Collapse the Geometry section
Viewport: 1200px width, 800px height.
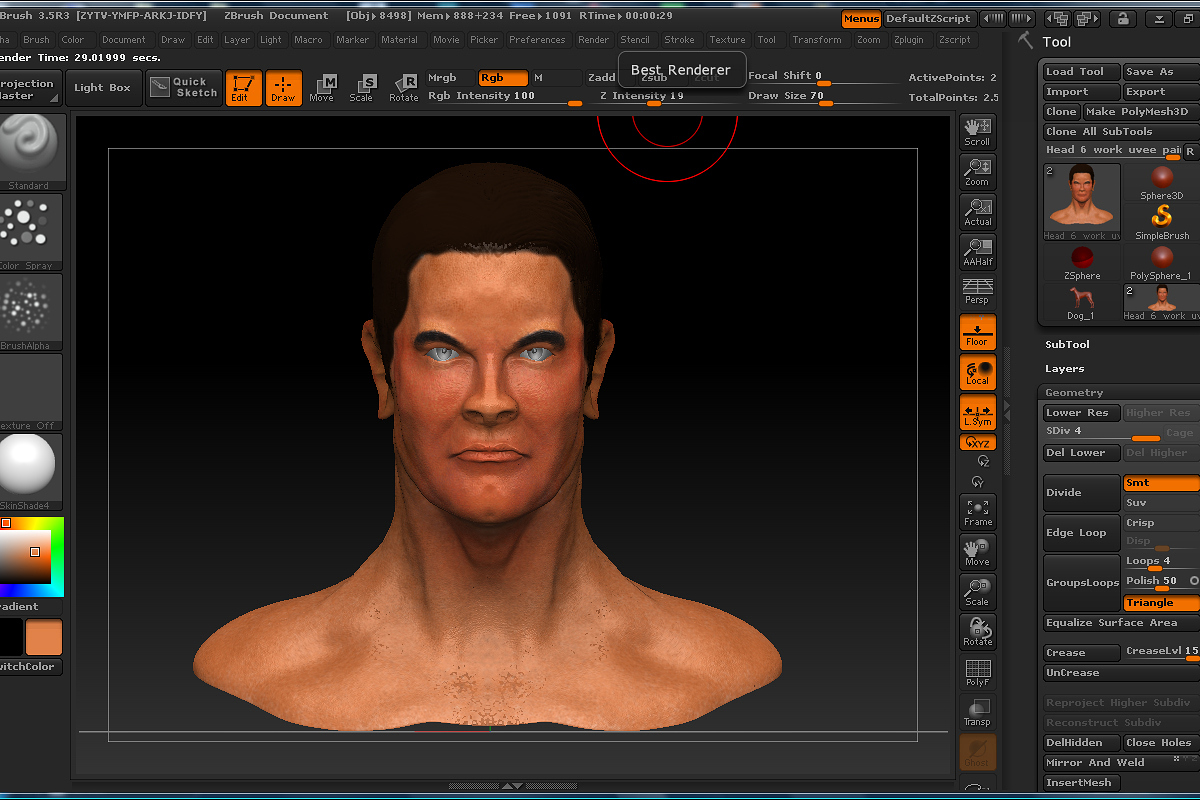coord(1074,393)
